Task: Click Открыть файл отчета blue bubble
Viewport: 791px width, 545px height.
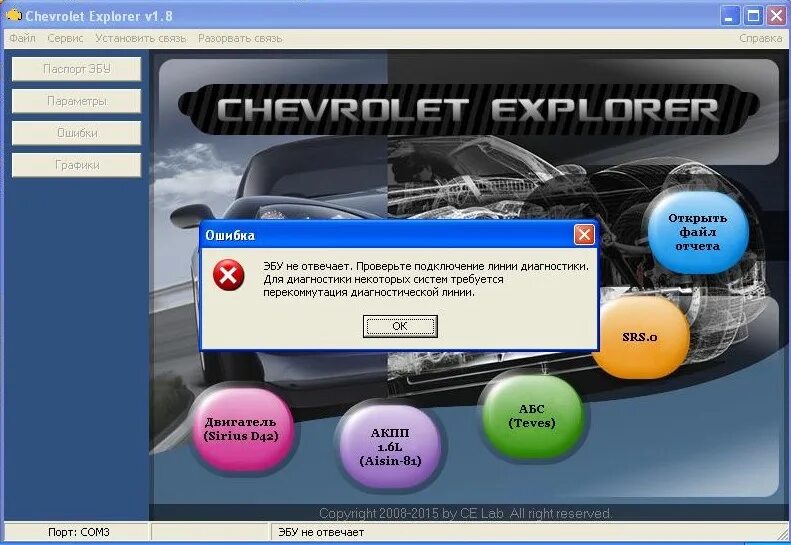Action: pos(698,232)
